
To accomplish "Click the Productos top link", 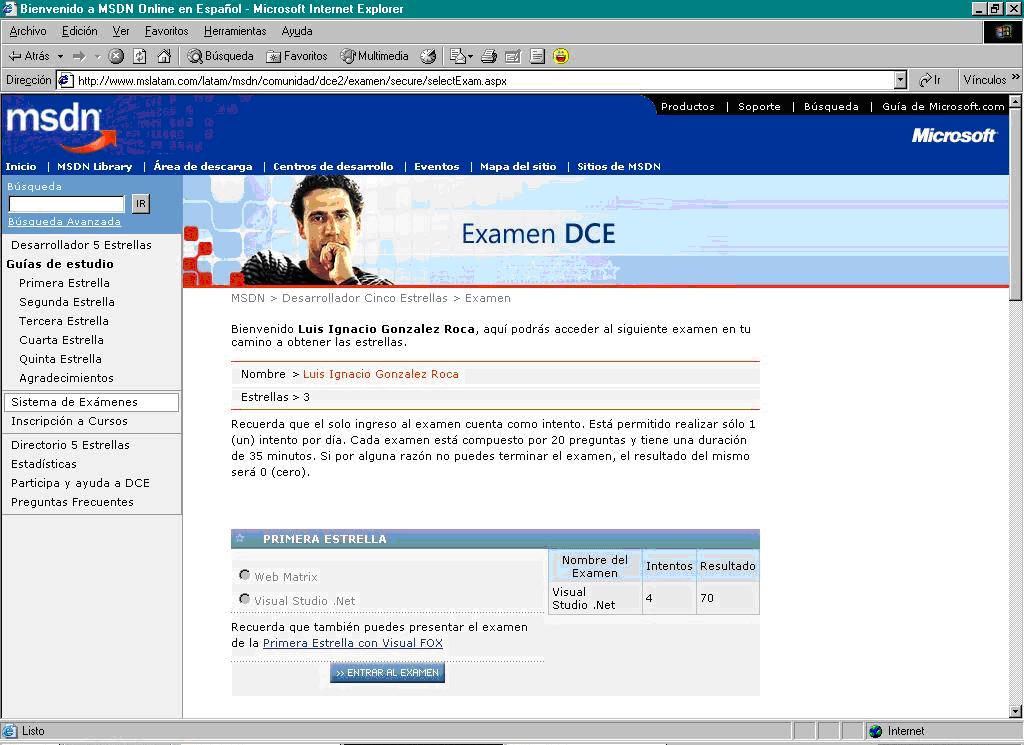I will pyautogui.click(x=688, y=106).
